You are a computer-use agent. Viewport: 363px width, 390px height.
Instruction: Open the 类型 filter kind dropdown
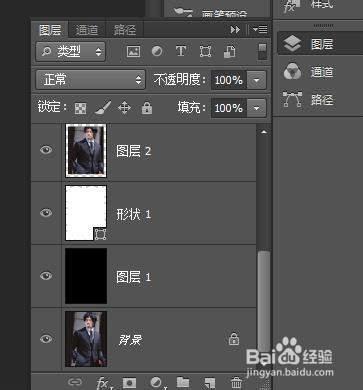point(71,51)
